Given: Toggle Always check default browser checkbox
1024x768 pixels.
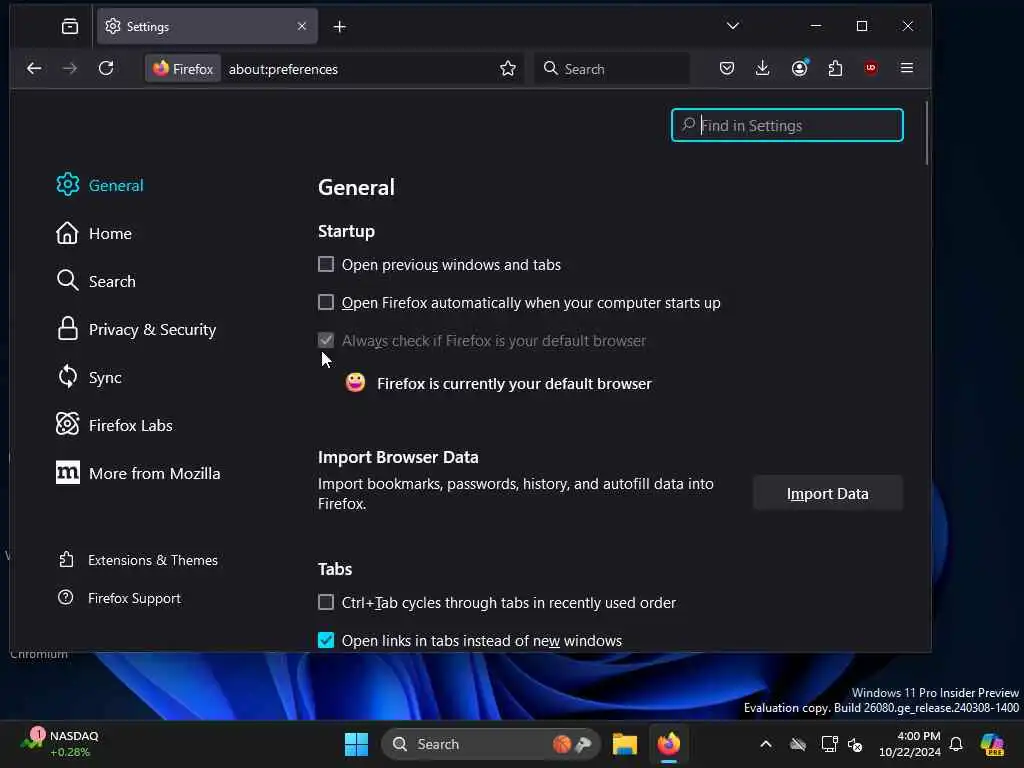Looking at the screenshot, I should coord(326,340).
